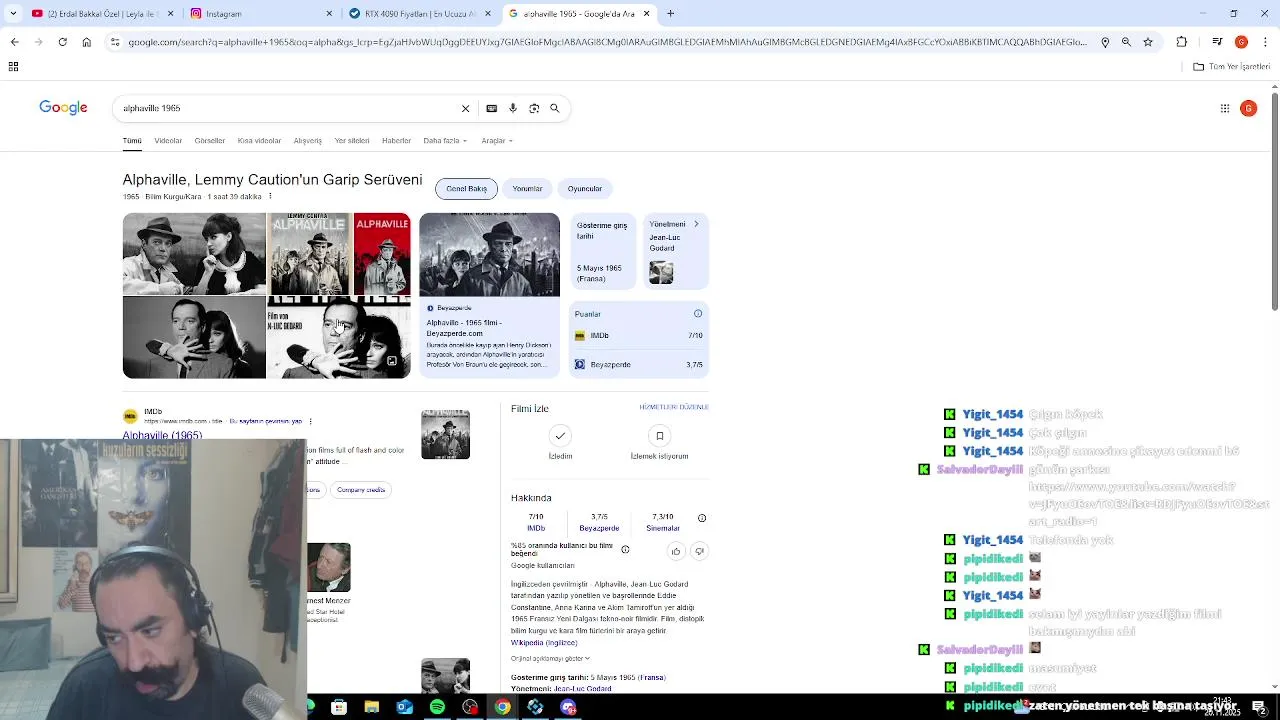Switch to the Erdal Bakkal YouTube tab

pos(101,14)
